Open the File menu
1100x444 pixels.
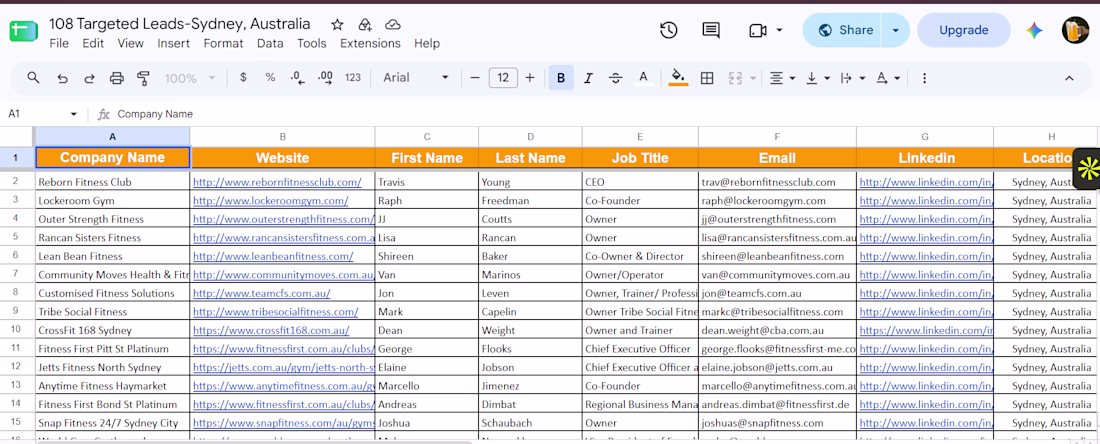pyautogui.click(x=59, y=43)
